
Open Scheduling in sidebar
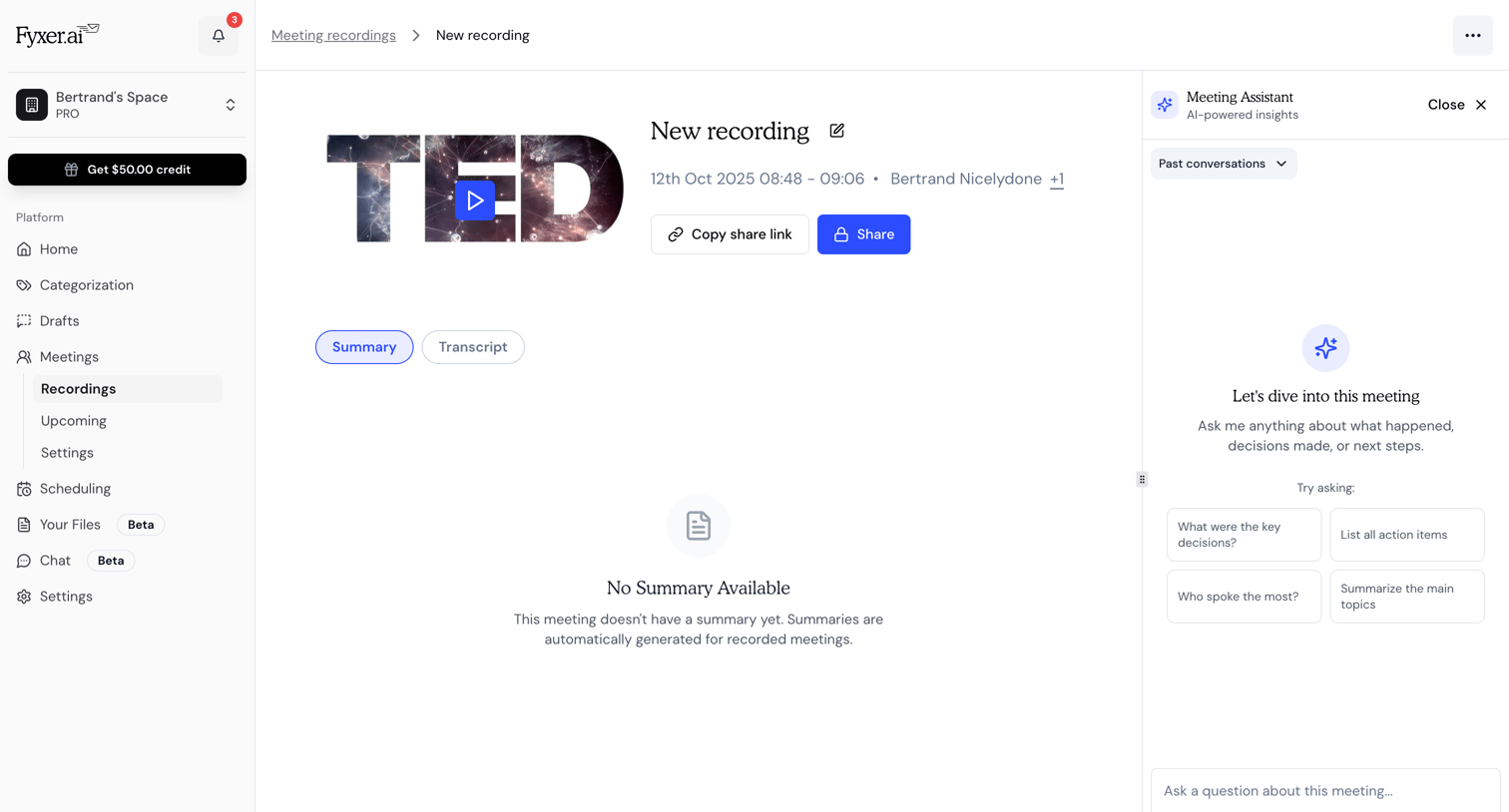pos(75,489)
